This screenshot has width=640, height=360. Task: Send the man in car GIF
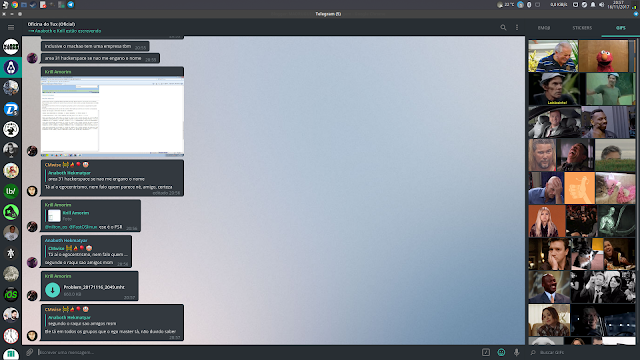(x=554, y=122)
